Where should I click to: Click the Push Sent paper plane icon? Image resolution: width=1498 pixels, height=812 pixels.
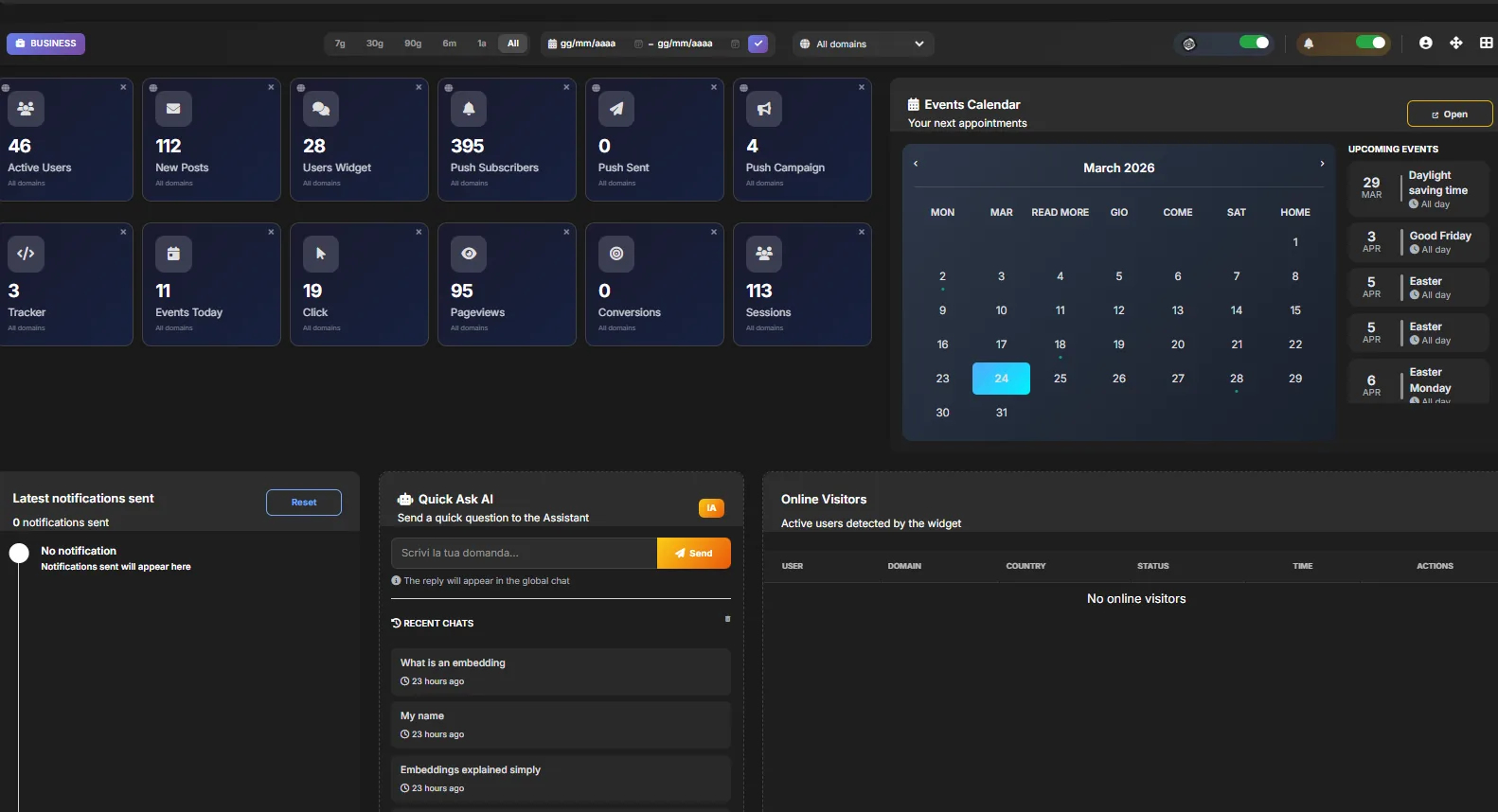click(616, 109)
